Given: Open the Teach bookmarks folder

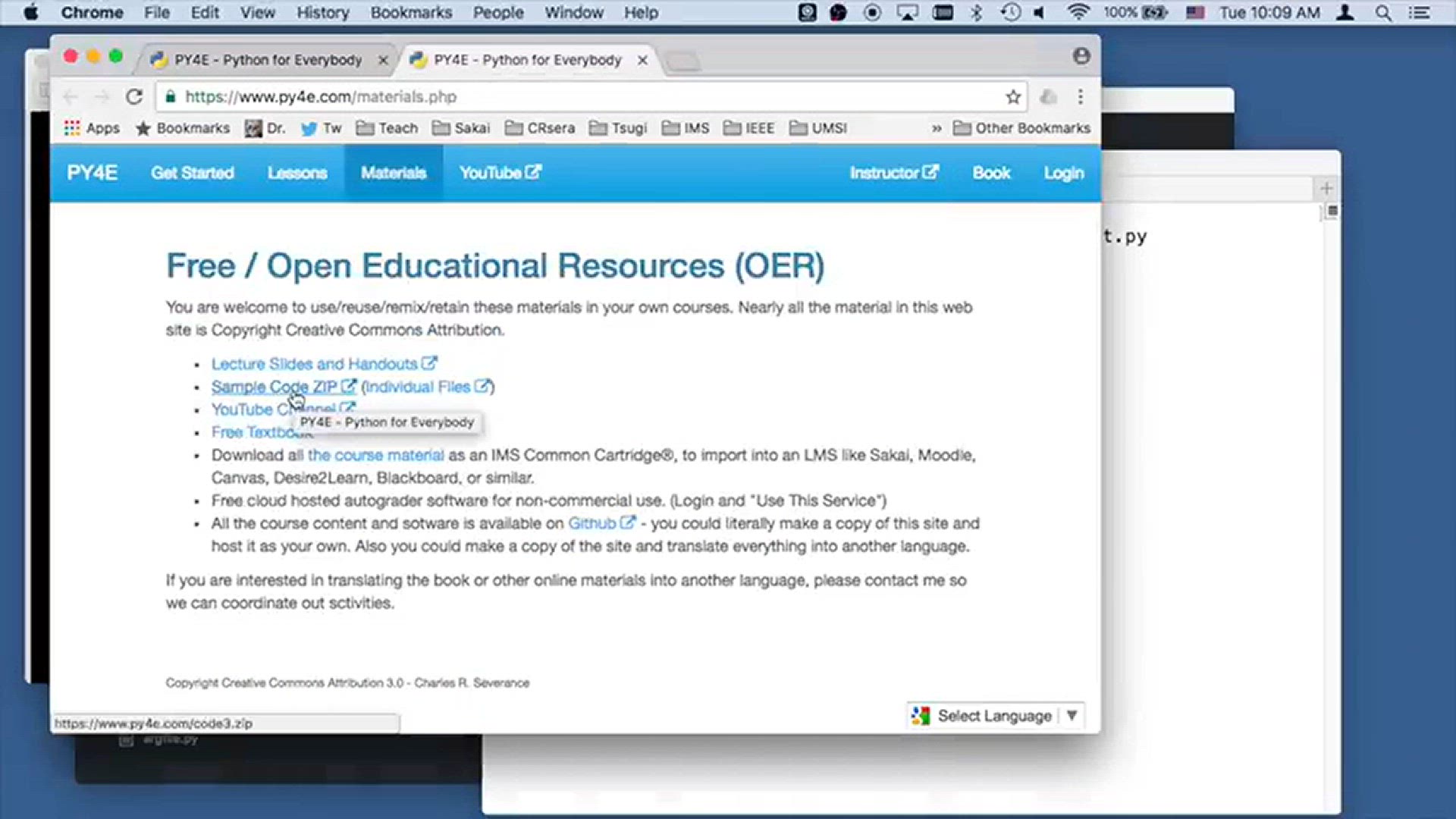Looking at the screenshot, I should point(387,128).
